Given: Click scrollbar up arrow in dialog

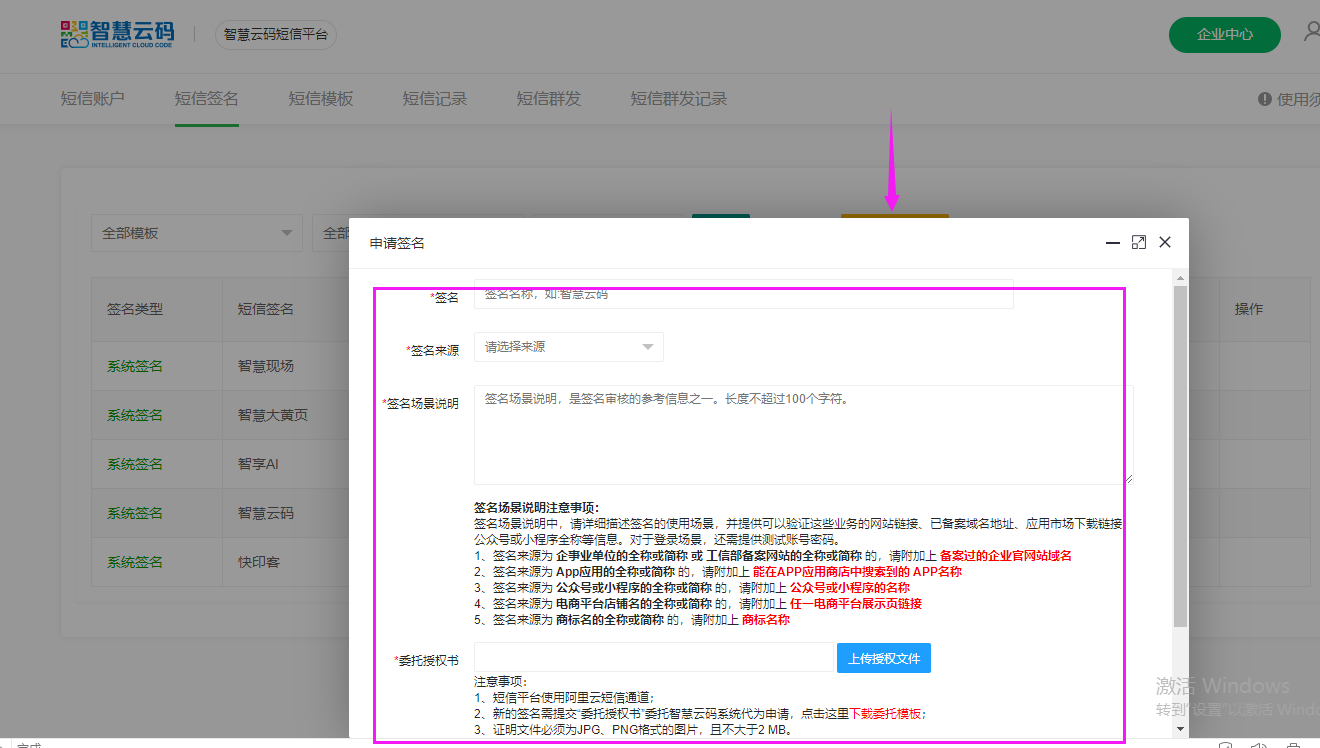Looking at the screenshot, I should coord(1180,277).
